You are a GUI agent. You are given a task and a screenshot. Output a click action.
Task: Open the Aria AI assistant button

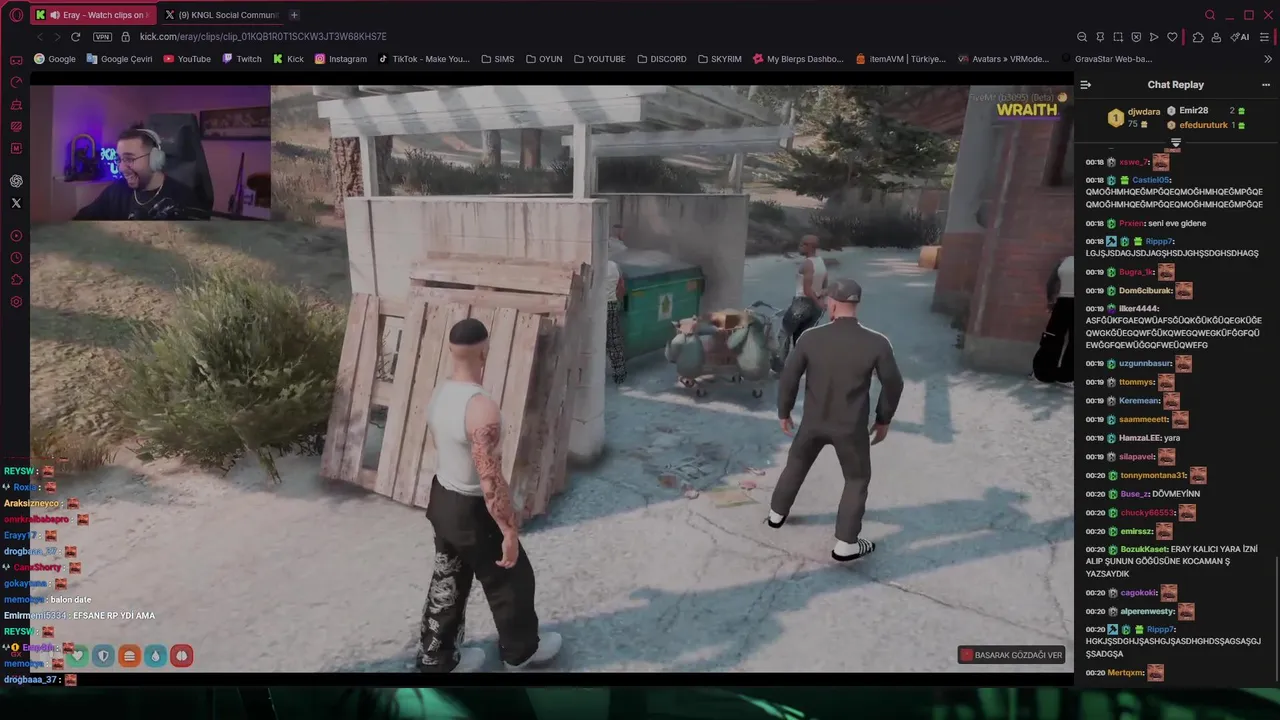1240,37
